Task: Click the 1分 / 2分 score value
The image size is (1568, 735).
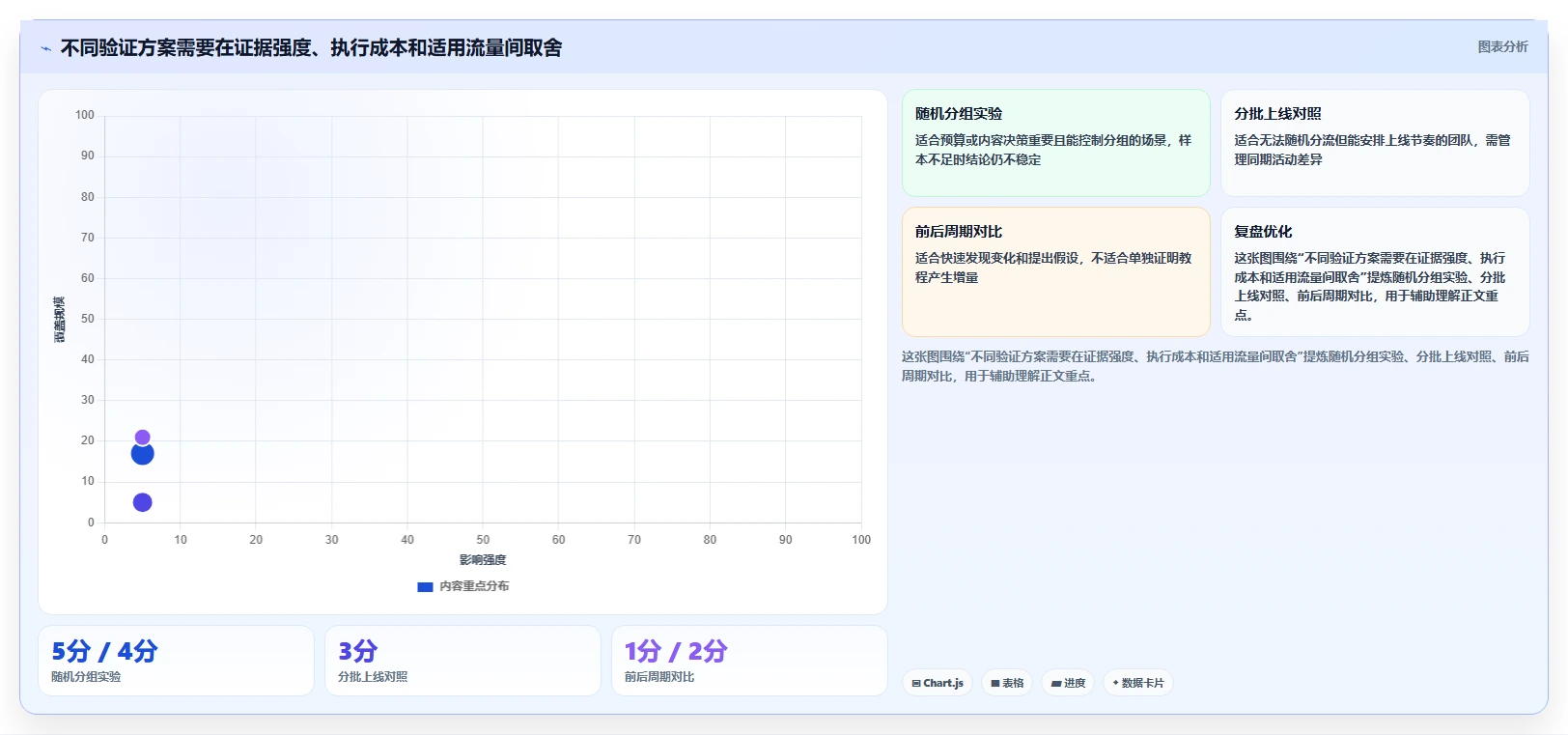Action: (x=676, y=651)
